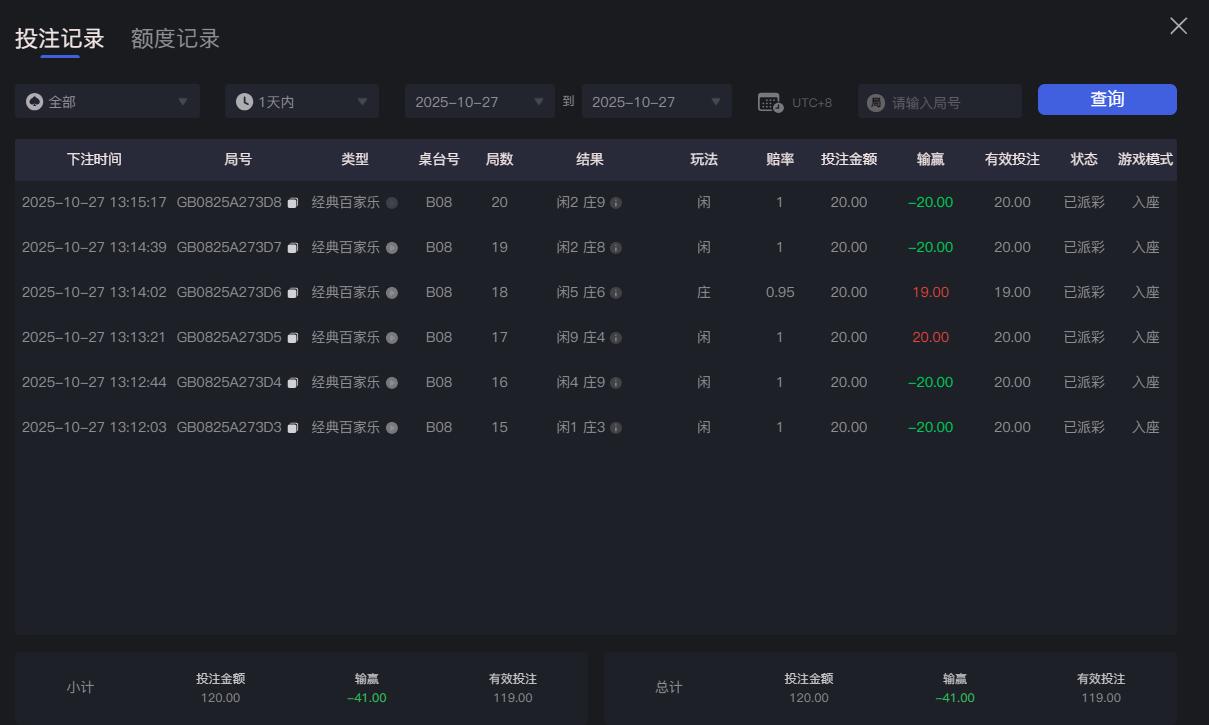The image size is (1209, 725).
Task: Copy the game ID GB0825A273D8
Action: [292, 202]
